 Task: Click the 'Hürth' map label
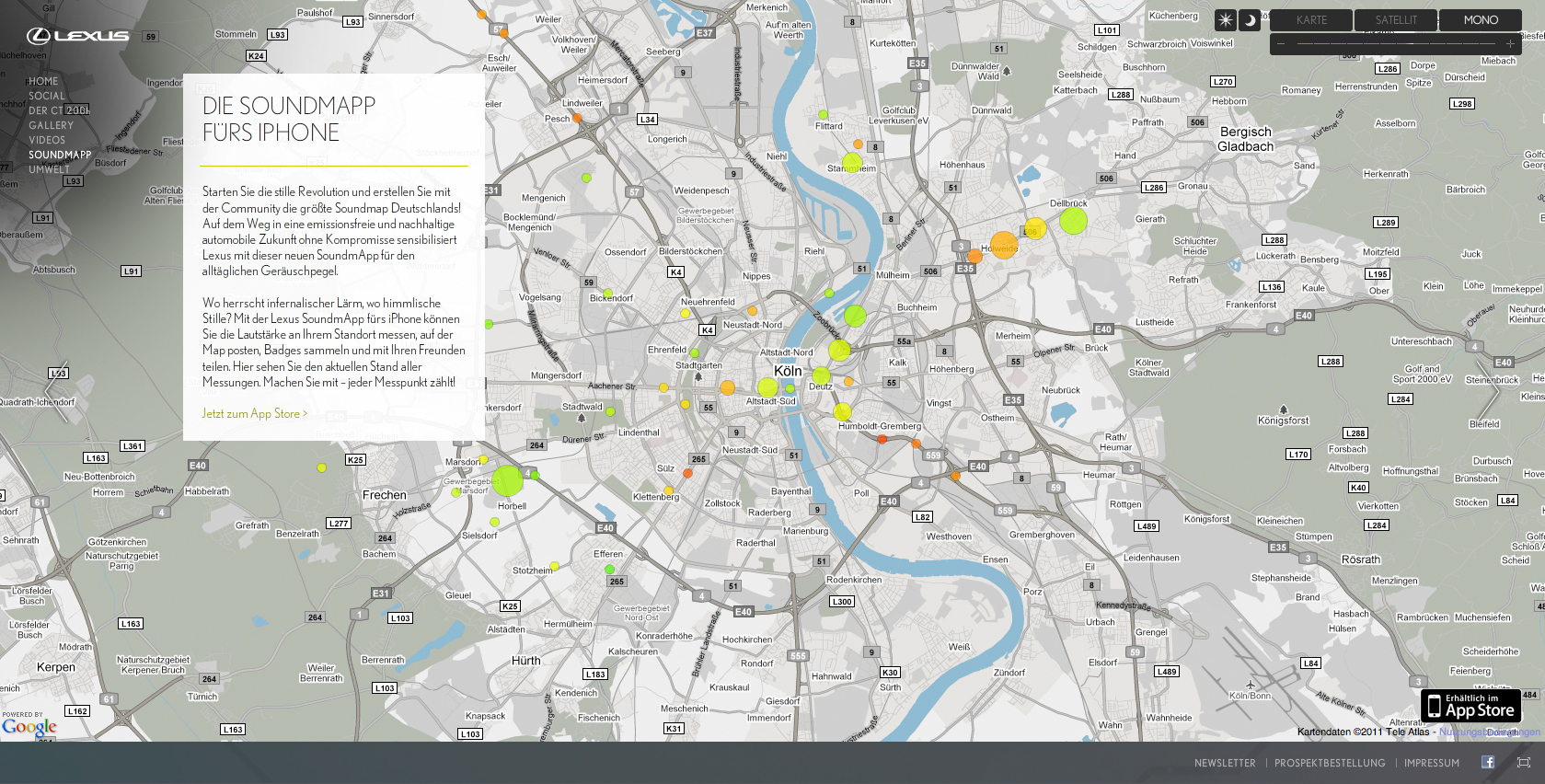tap(526, 661)
